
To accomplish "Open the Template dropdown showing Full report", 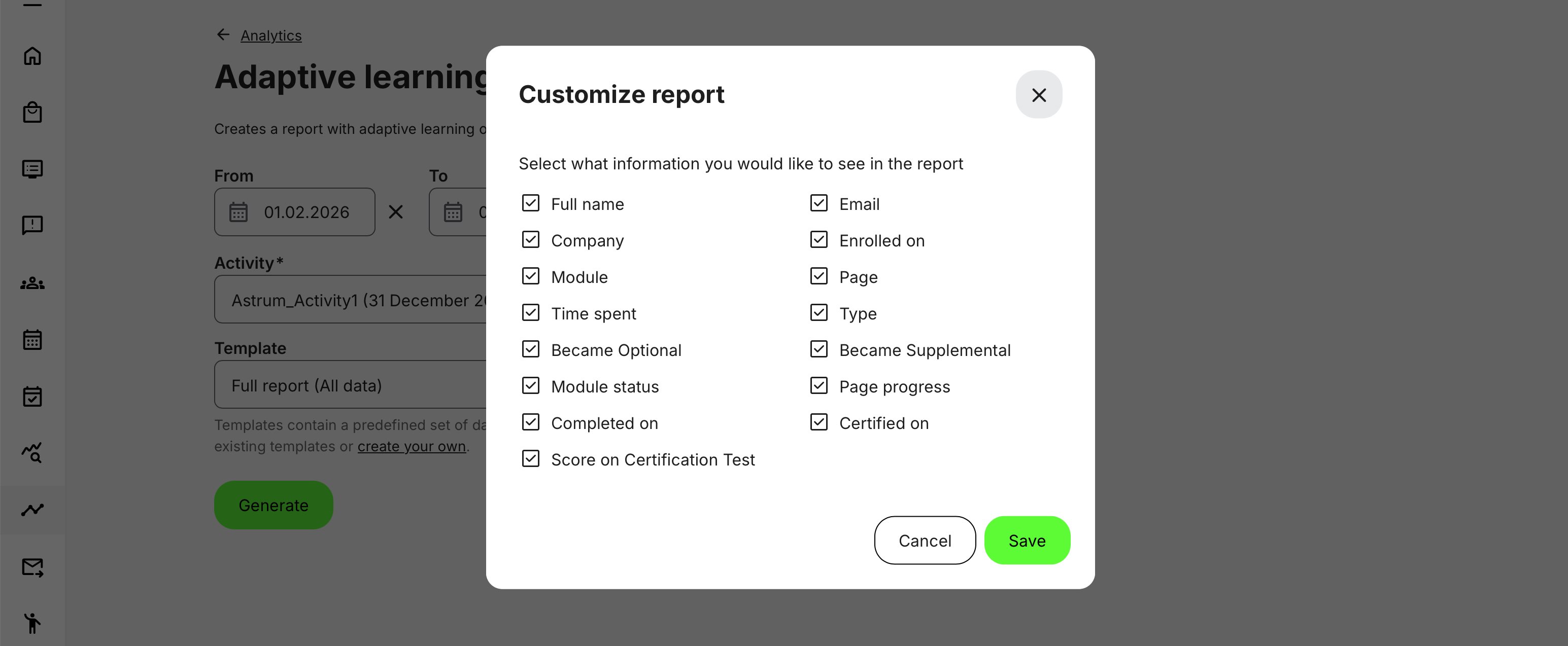I will click(350, 384).
